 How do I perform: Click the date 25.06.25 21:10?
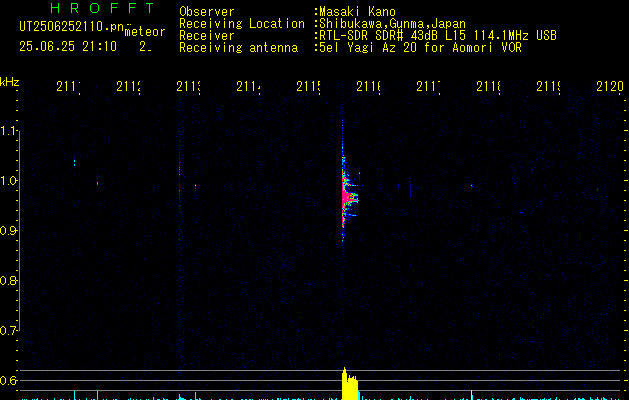point(68,47)
